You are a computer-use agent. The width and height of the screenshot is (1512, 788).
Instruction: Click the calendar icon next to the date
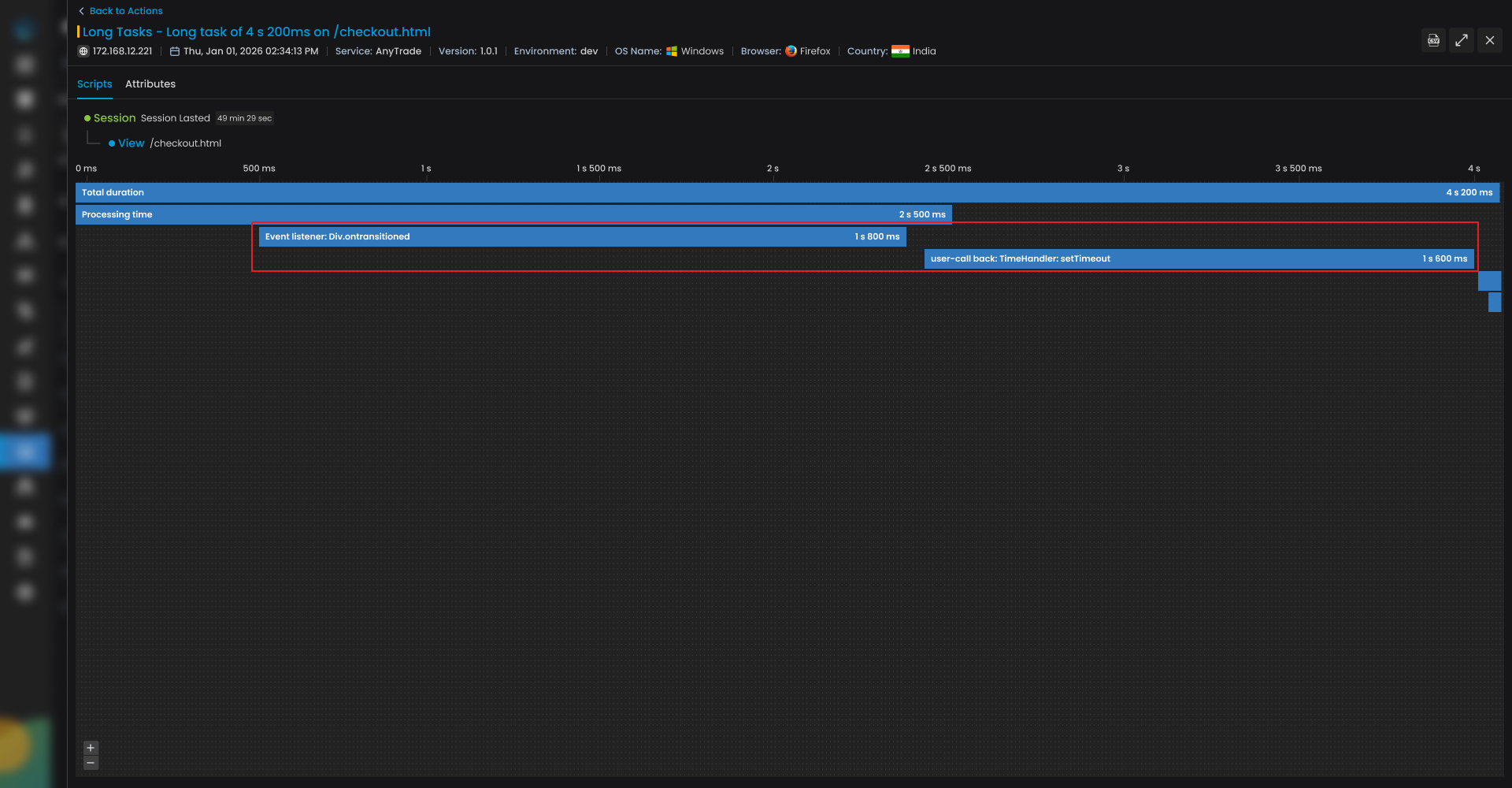[x=175, y=51]
